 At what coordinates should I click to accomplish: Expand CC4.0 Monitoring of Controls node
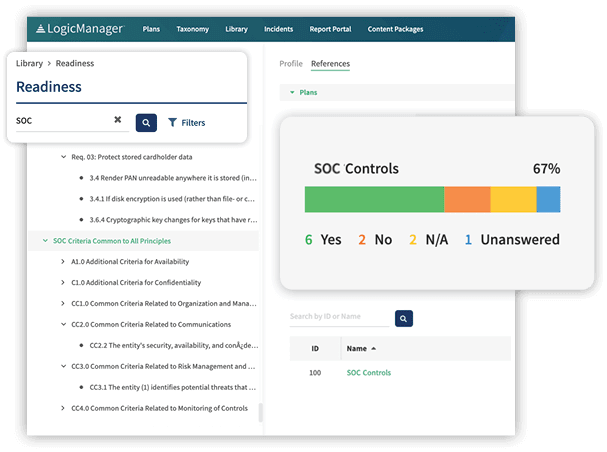click(x=63, y=408)
